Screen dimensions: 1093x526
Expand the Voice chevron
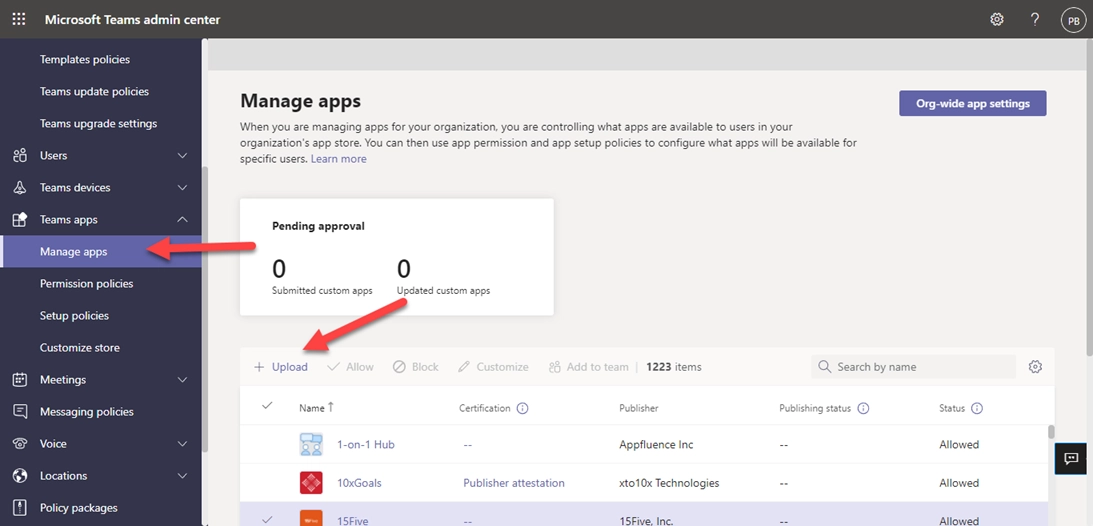(x=183, y=444)
